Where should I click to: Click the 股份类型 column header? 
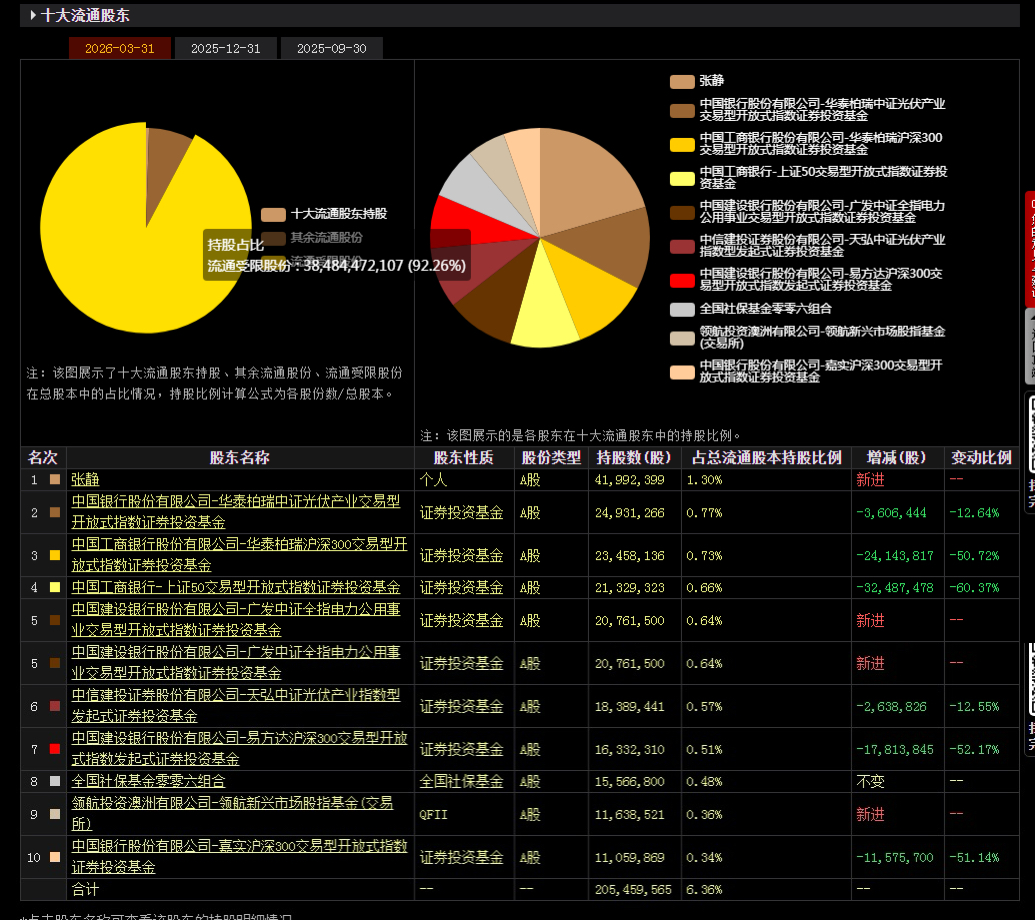coord(551,457)
